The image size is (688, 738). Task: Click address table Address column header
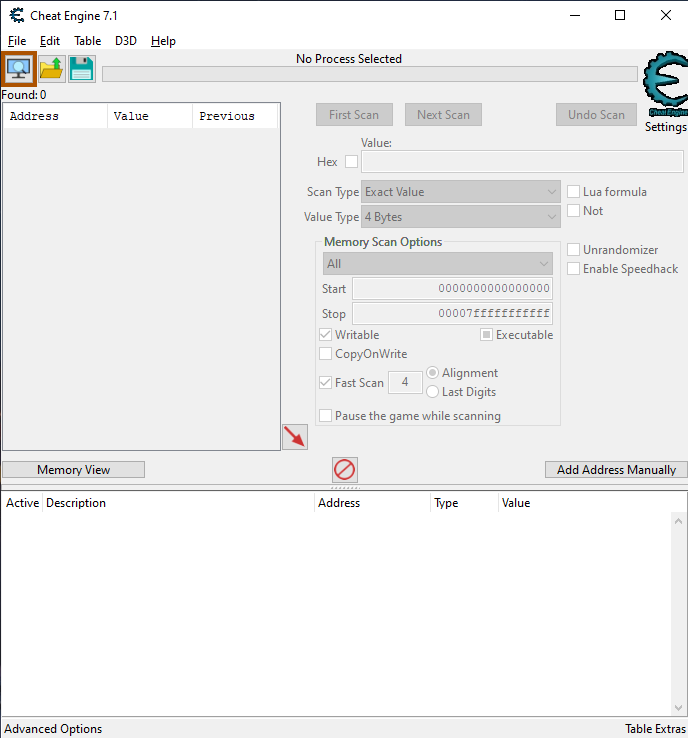click(372, 503)
